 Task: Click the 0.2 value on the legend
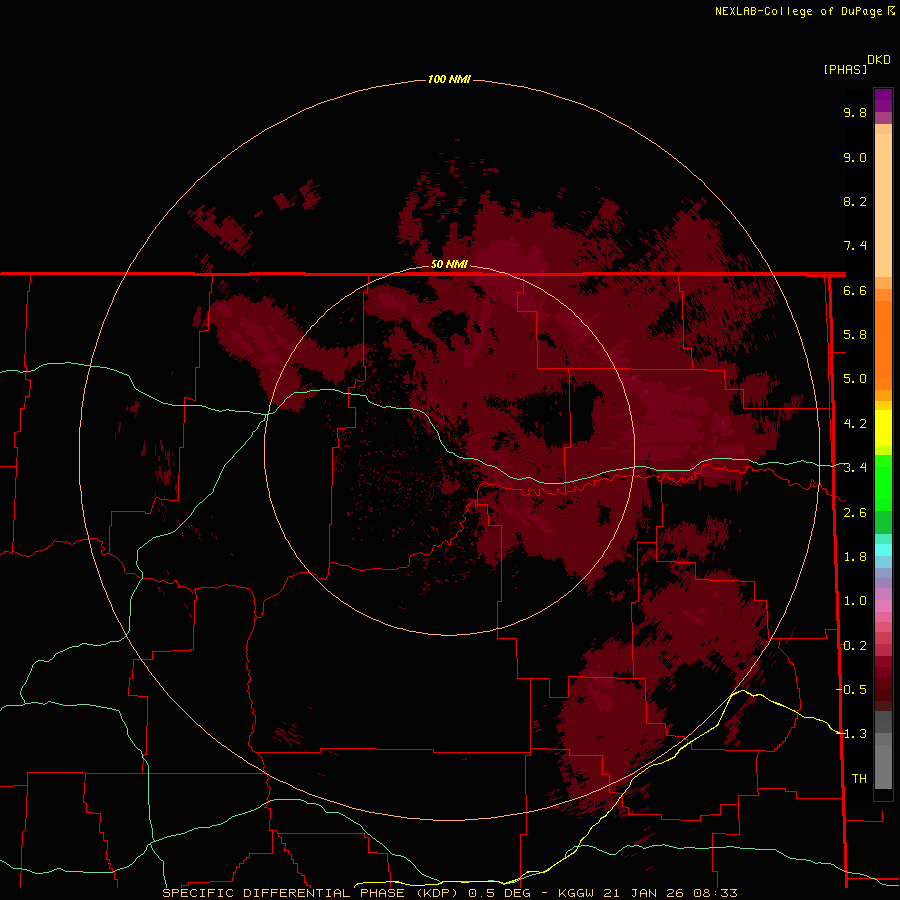[x=855, y=646]
